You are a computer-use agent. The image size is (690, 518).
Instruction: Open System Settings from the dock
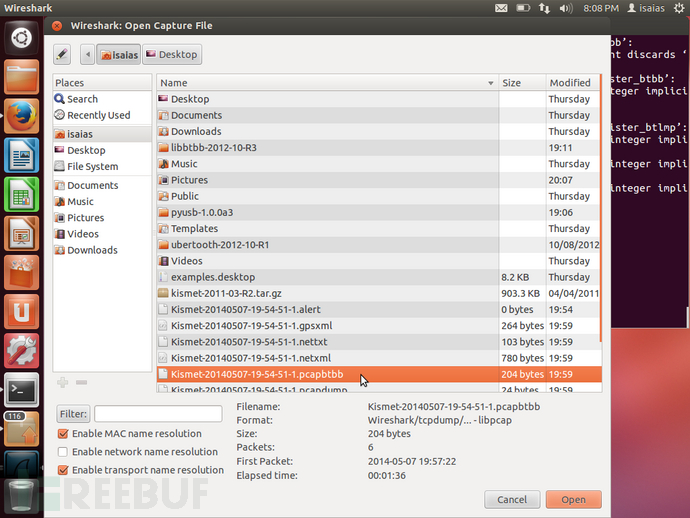[21, 351]
